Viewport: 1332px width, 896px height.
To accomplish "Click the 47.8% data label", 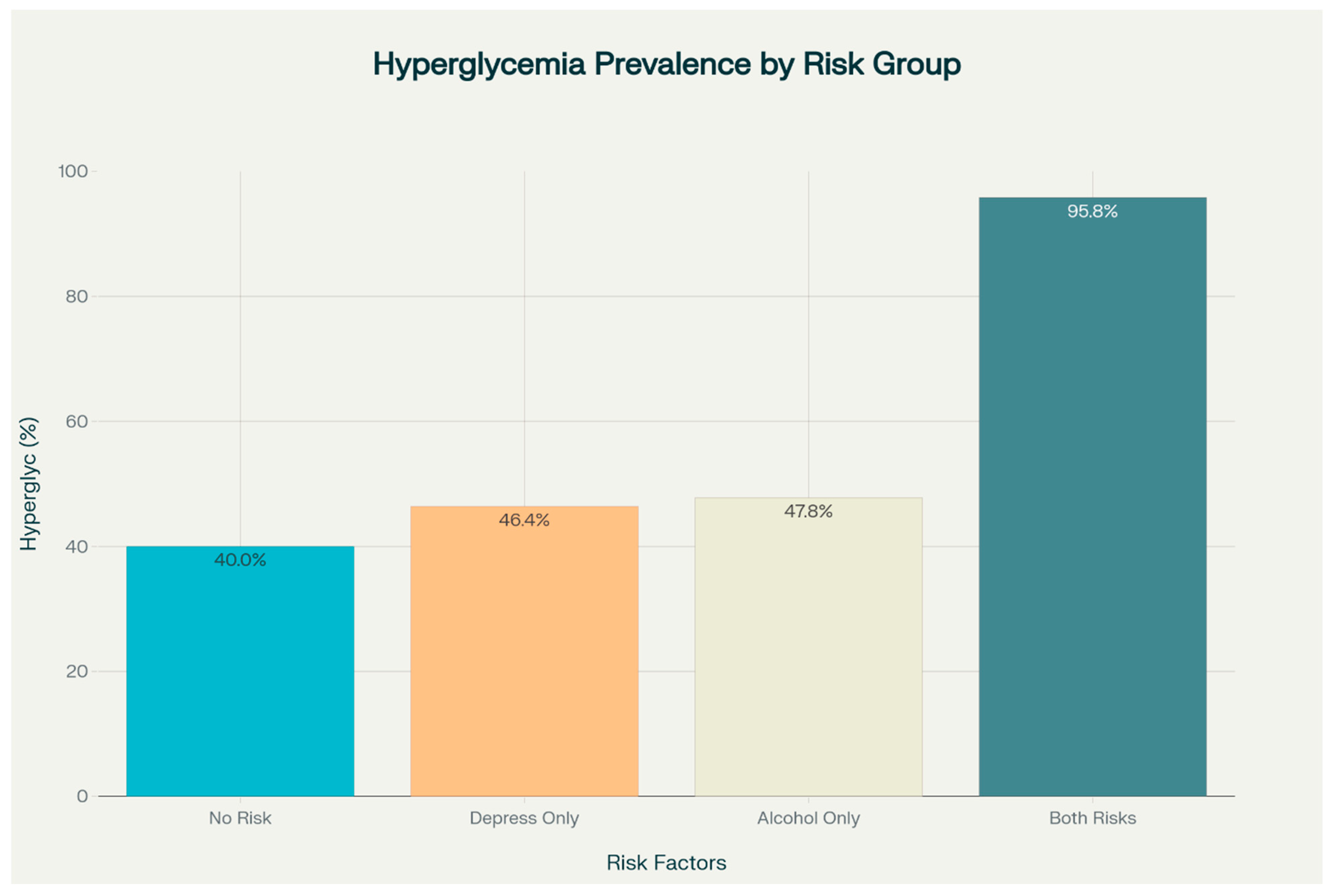I will click(808, 511).
